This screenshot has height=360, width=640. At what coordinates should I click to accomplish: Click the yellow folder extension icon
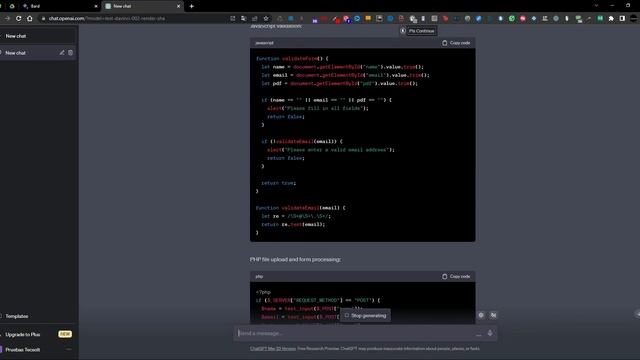(368, 18)
